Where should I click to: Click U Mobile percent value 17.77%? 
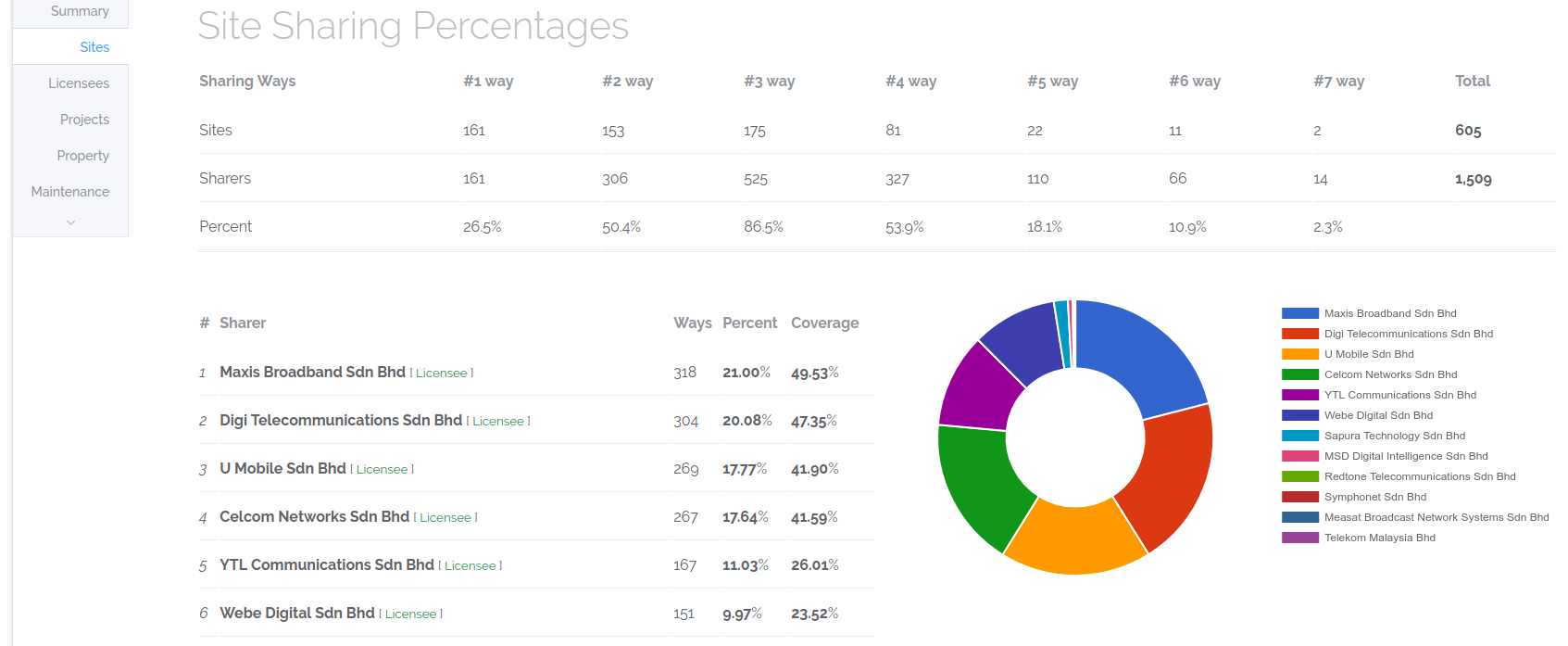click(x=745, y=469)
